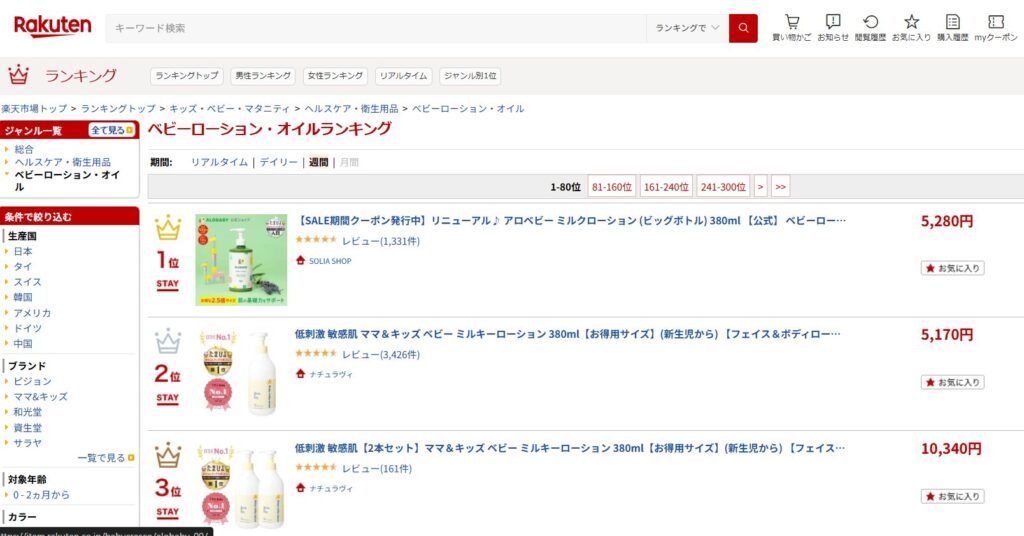Click the red search magnifier button
Screen dimensions: 1024x536
[743, 28]
